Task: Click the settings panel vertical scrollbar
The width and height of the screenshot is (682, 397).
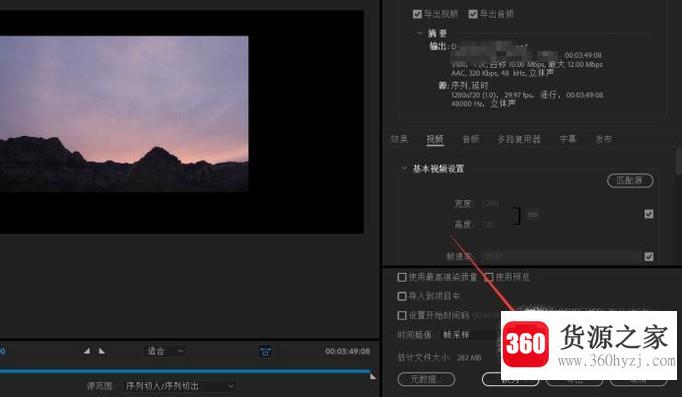Action: point(679,161)
